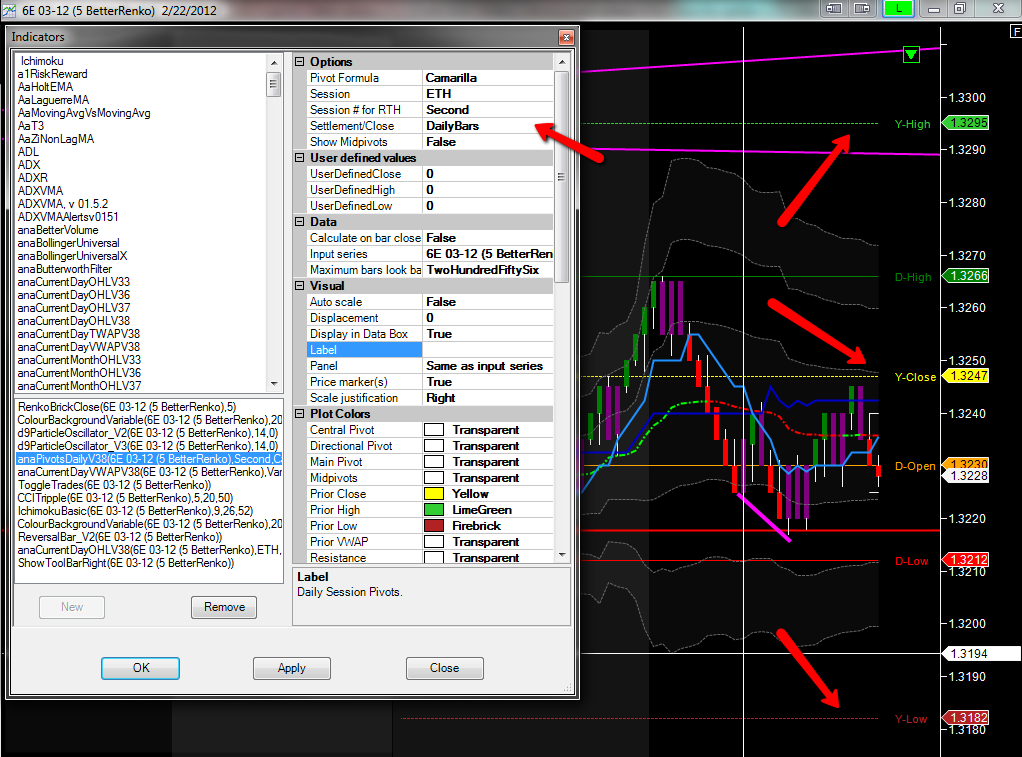Collapse the Plot Colors section
The height and width of the screenshot is (757, 1022).
point(300,414)
